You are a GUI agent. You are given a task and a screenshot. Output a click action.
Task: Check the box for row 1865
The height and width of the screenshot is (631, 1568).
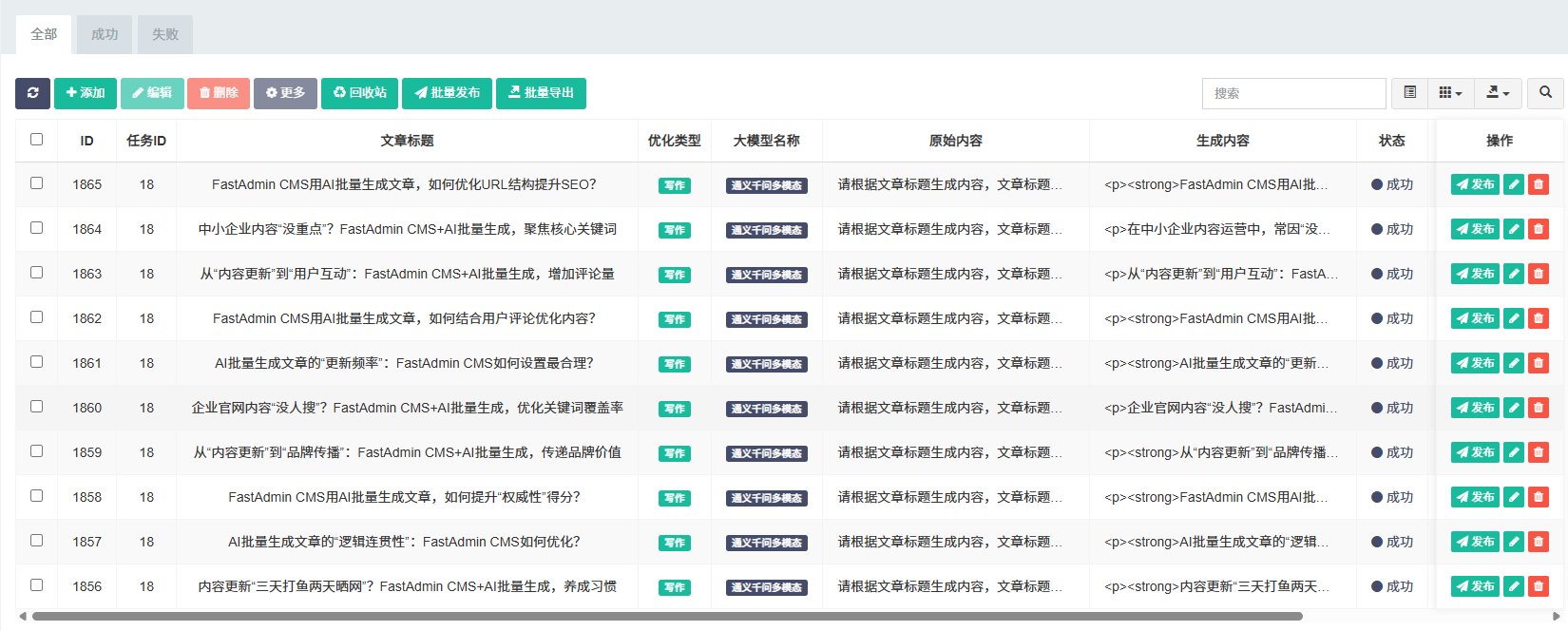tap(36, 182)
